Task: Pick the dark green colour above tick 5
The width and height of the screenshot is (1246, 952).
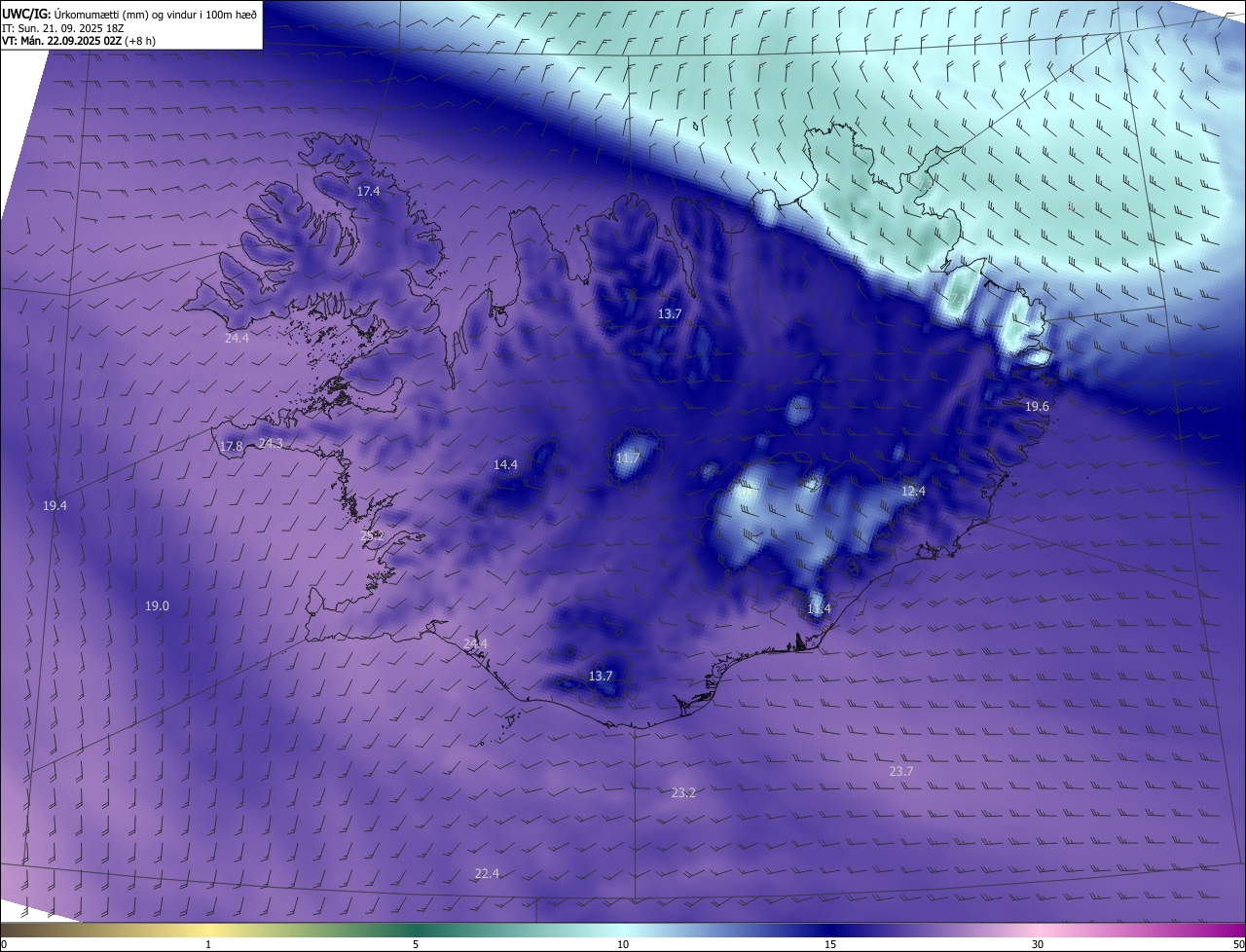Action: pyautogui.click(x=416, y=930)
